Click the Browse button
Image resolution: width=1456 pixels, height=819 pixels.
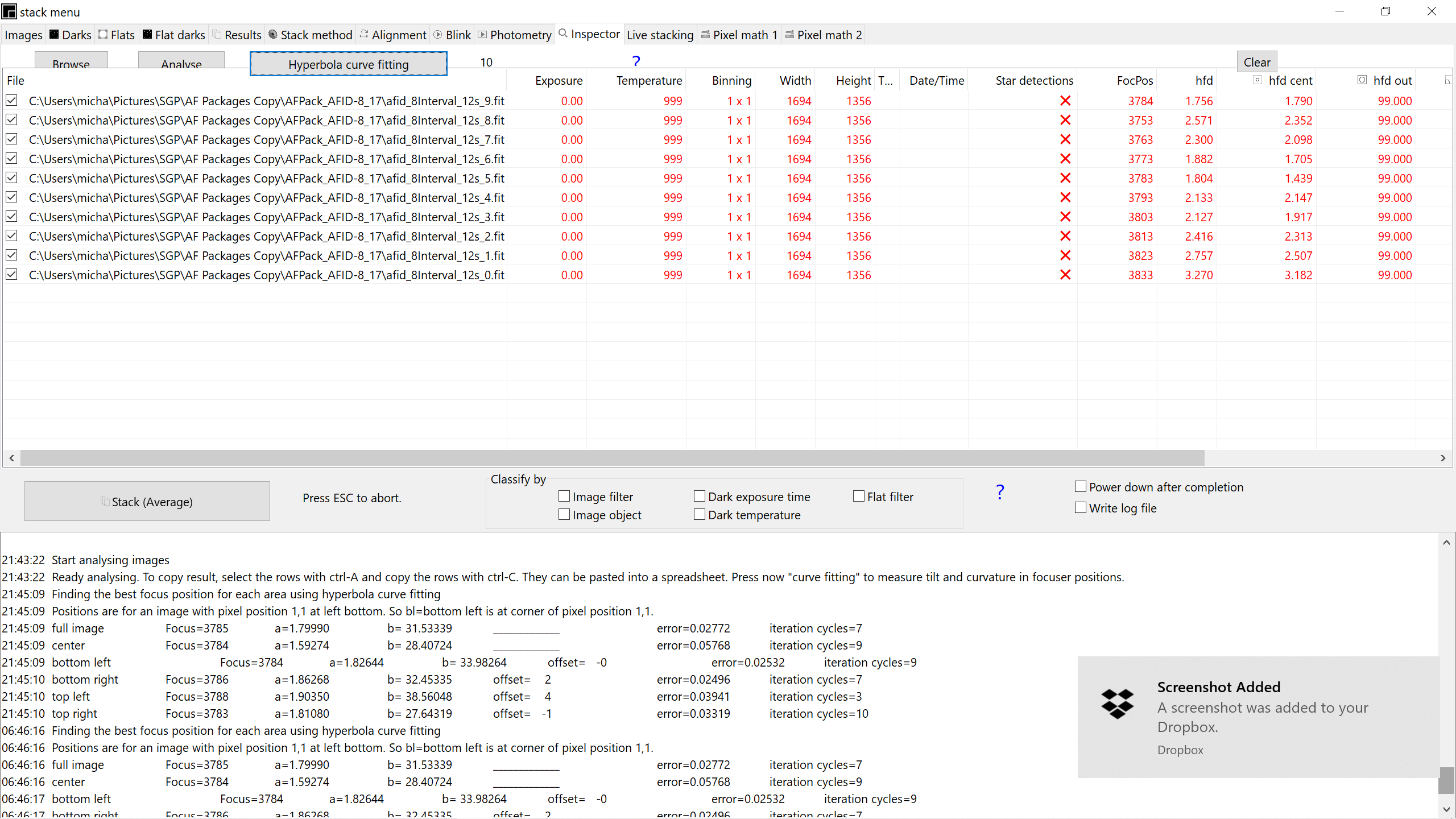(71, 60)
